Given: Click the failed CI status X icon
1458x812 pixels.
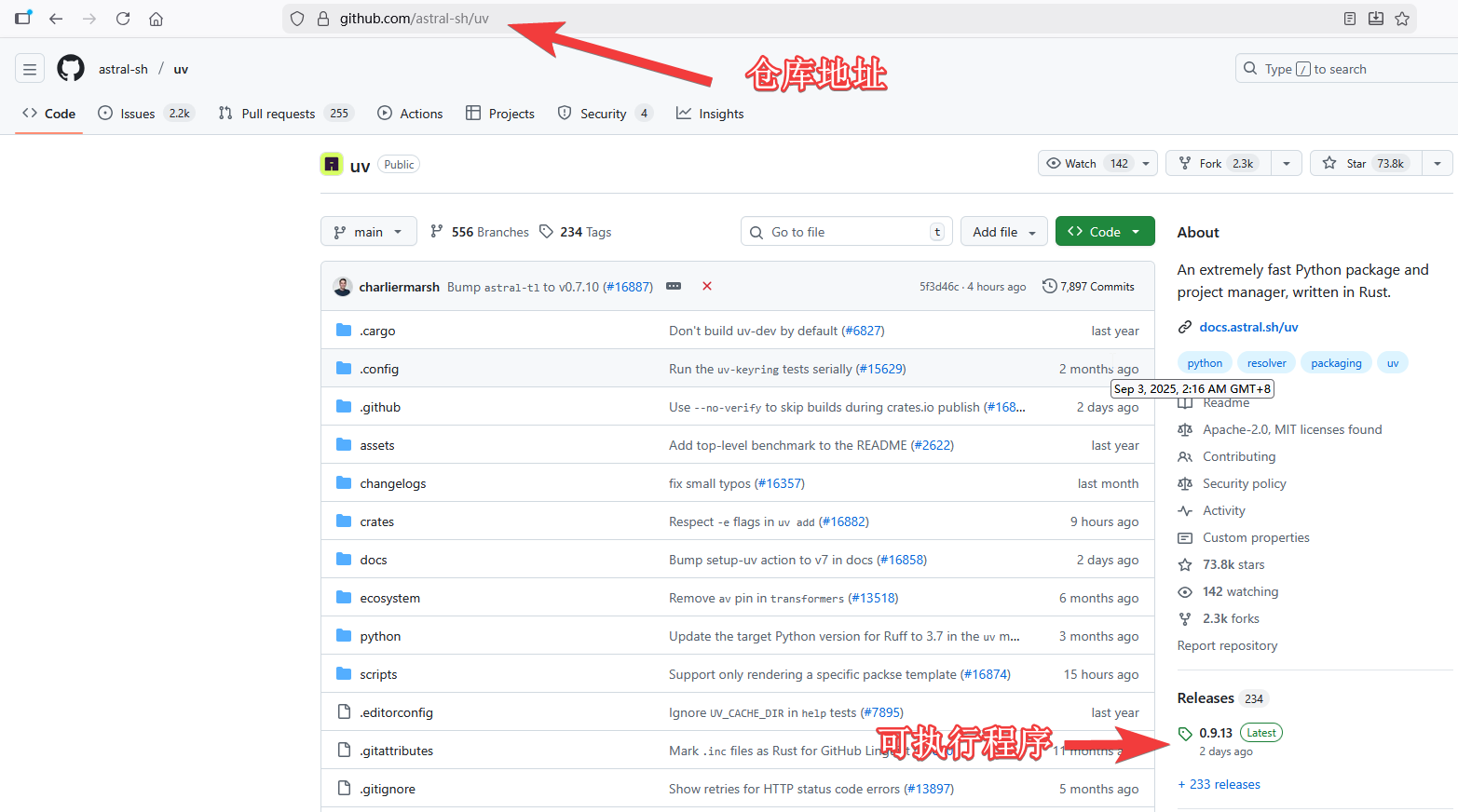Looking at the screenshot, I should (x=707, y=286).
